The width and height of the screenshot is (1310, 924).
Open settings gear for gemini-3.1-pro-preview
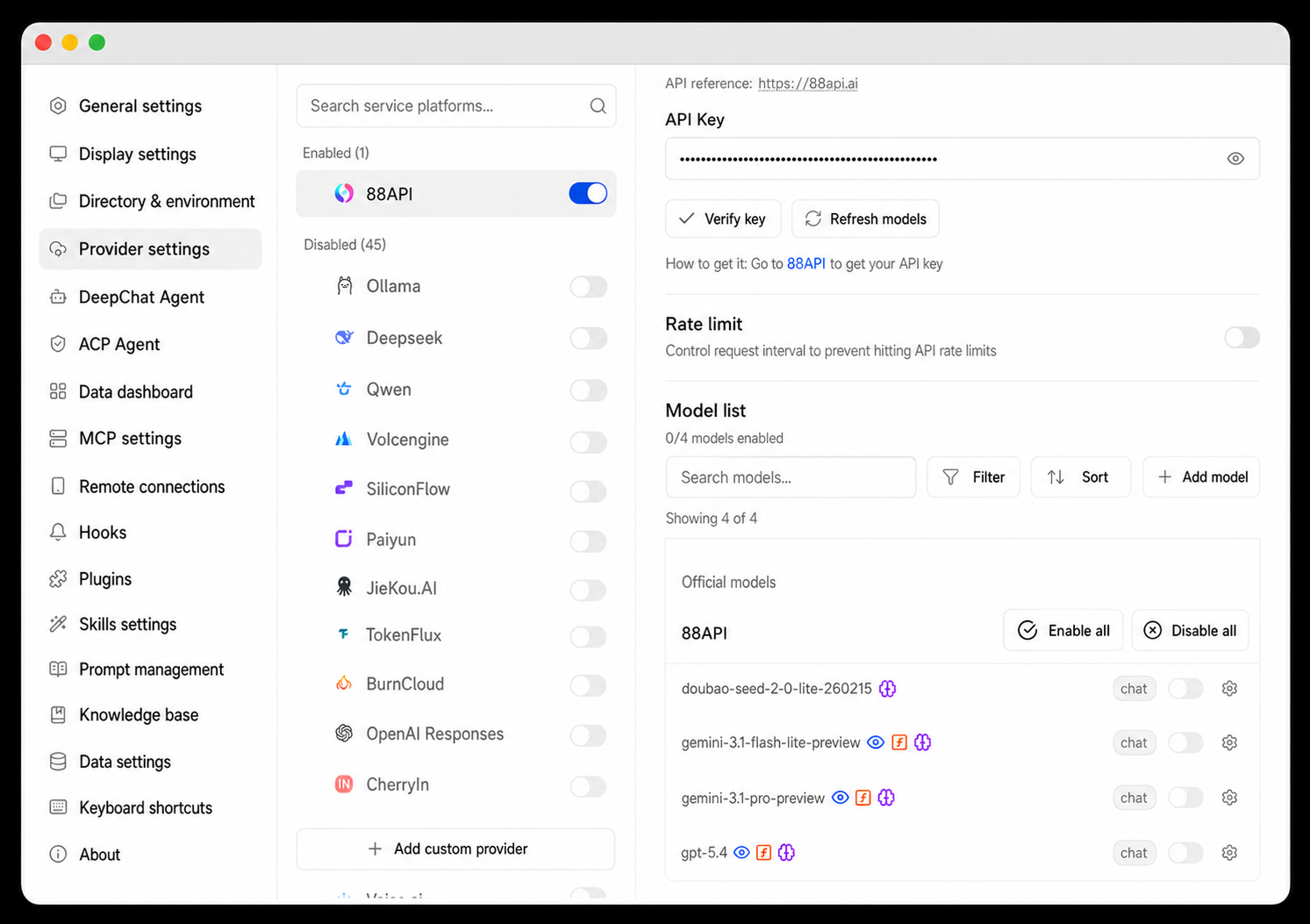tap(1229, 798)
